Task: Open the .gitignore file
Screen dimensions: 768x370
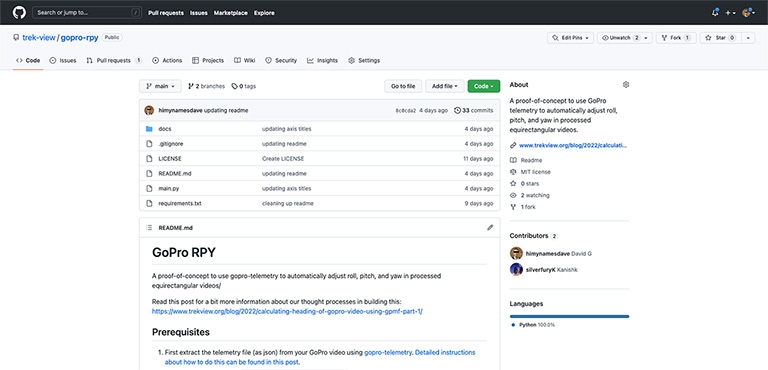Action: (171, 144)
